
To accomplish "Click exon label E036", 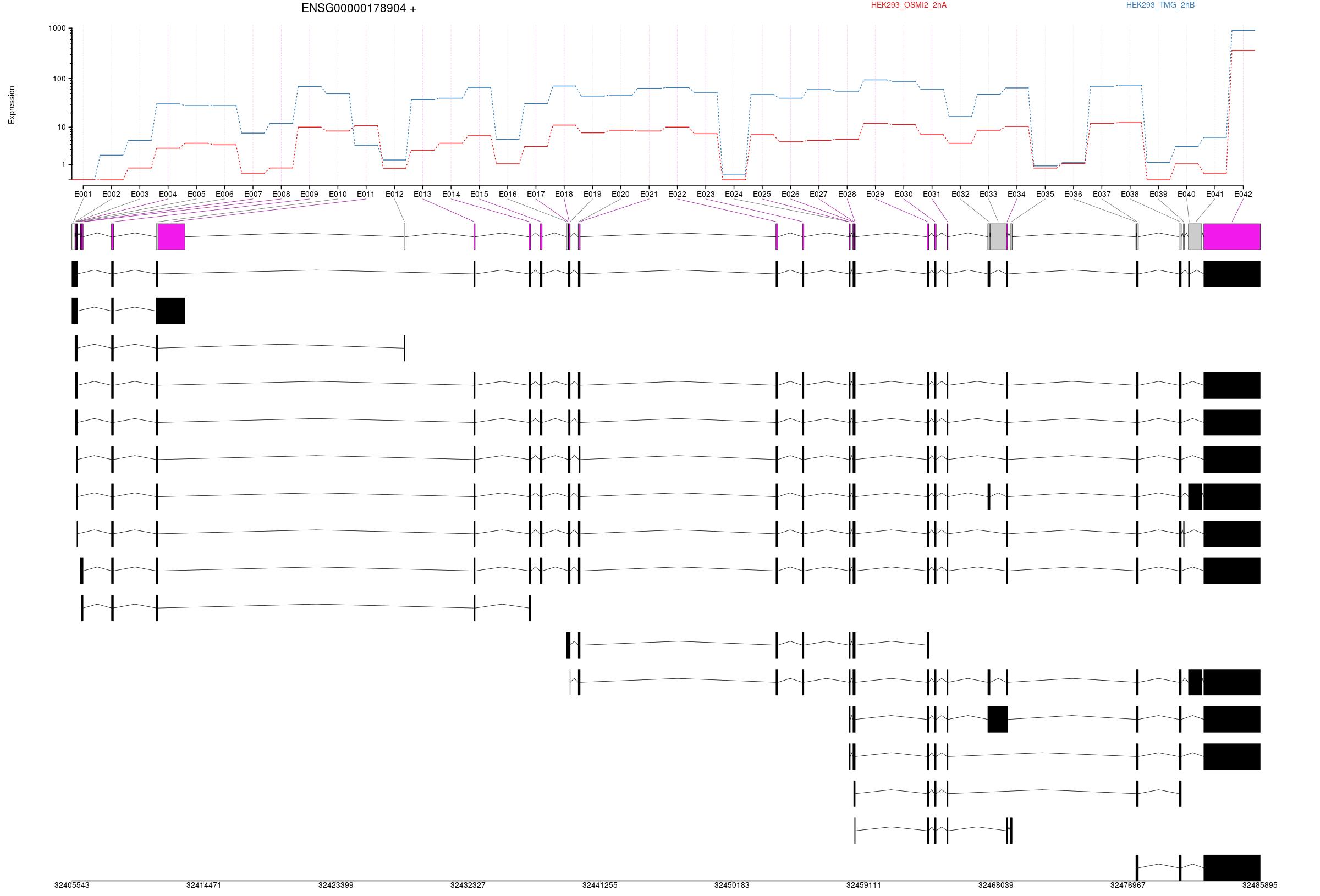I will [1073, 194].
